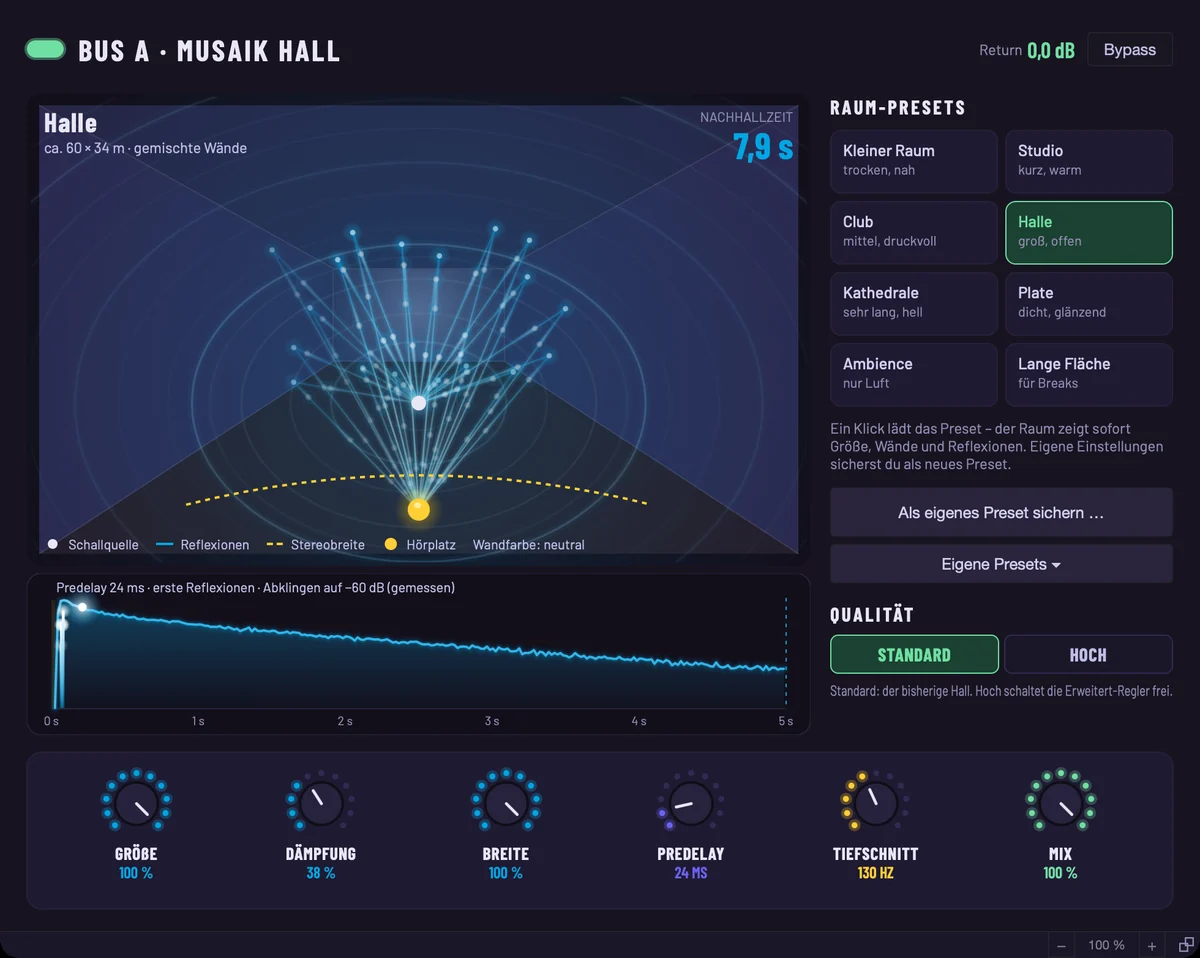Click the Bypass button

pyautogui.click(x=1130, y=50)
